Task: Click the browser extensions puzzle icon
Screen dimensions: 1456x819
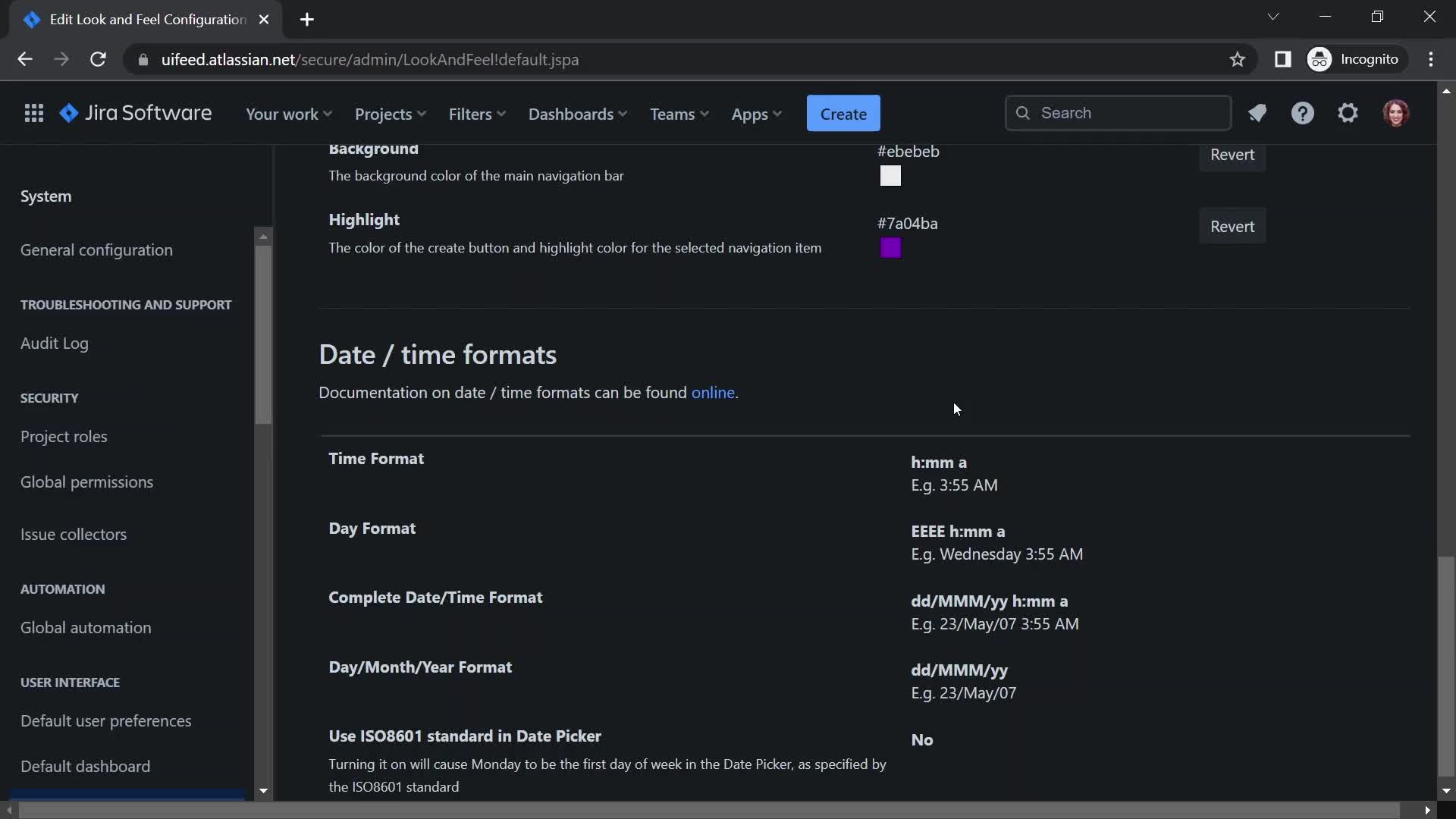Action: coord(1283,59)
